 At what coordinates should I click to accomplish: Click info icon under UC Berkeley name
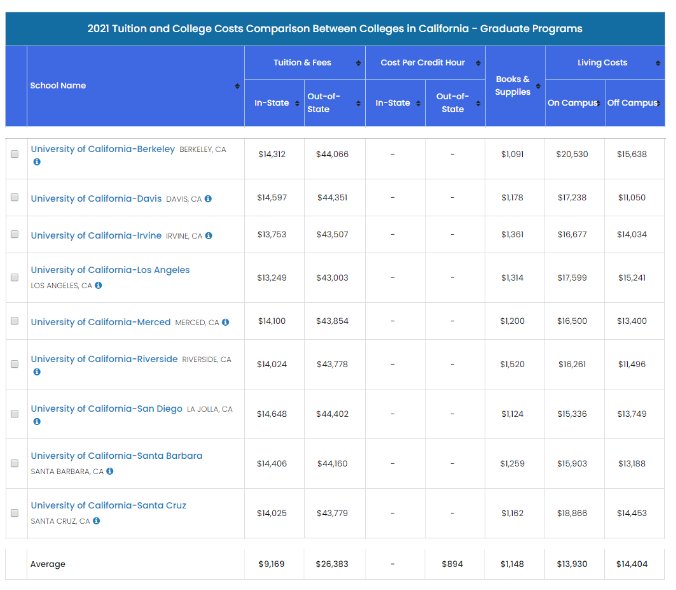36,162
